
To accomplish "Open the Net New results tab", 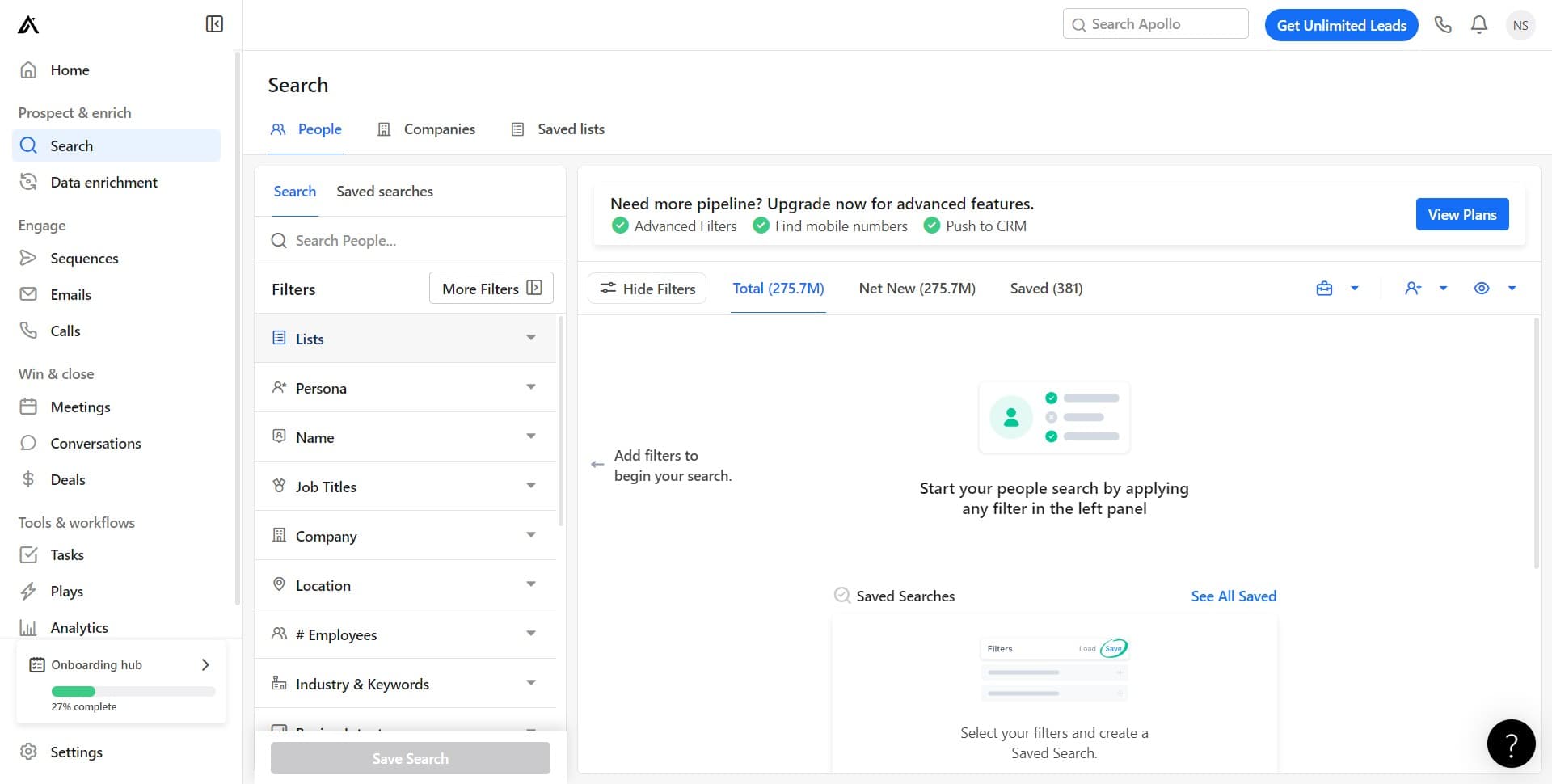I will [x=917, y=288].
